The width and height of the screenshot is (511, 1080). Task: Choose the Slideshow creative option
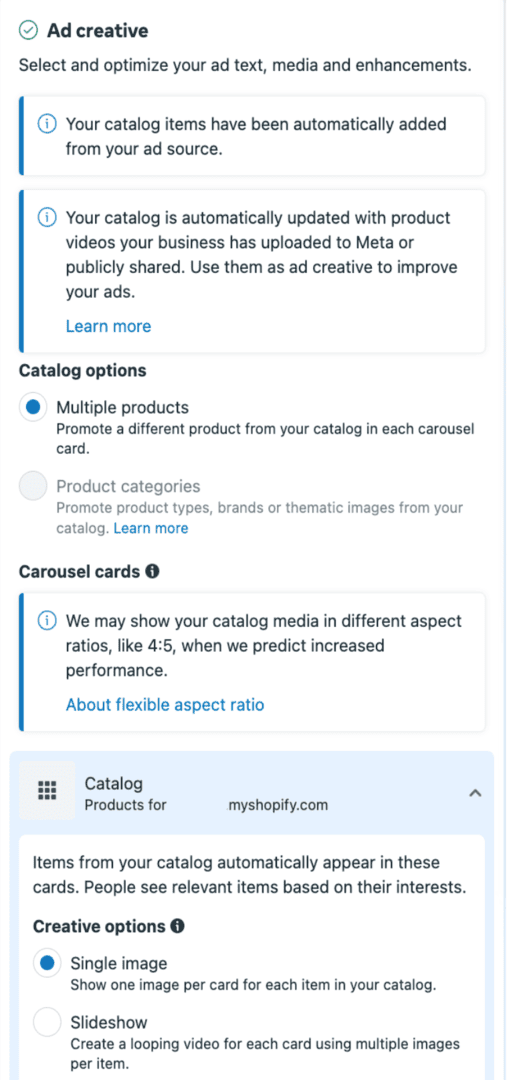(47, 1022)
